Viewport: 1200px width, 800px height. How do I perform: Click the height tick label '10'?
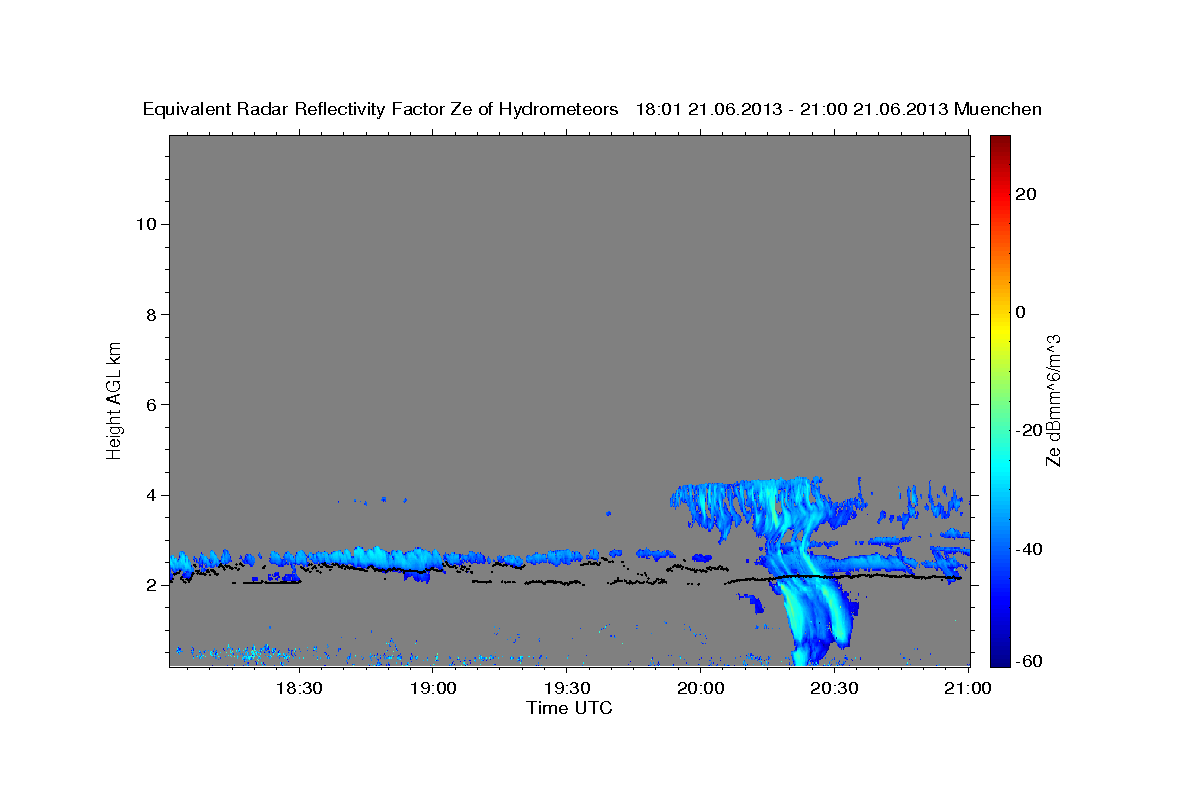pyautogui.click(x=145, y=224)
